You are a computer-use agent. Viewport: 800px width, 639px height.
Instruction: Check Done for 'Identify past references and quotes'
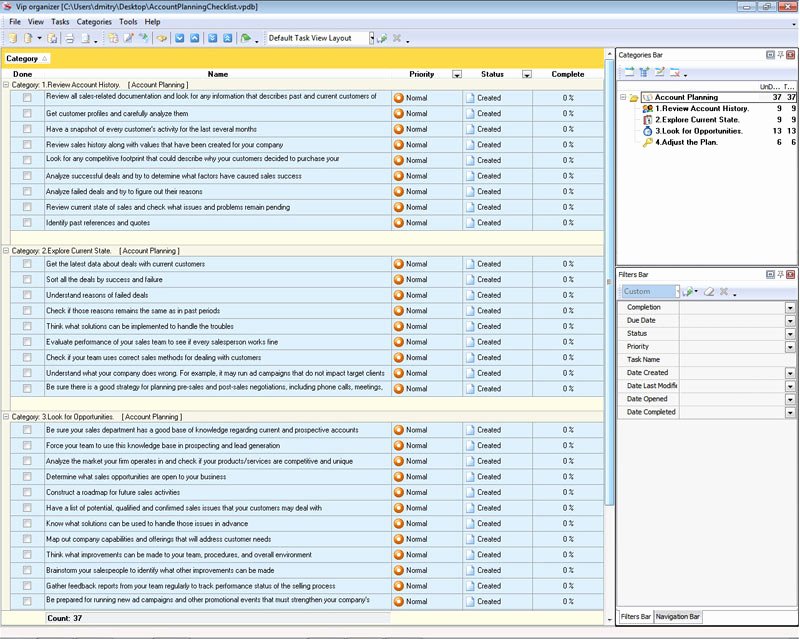click(x=27, y=223)
